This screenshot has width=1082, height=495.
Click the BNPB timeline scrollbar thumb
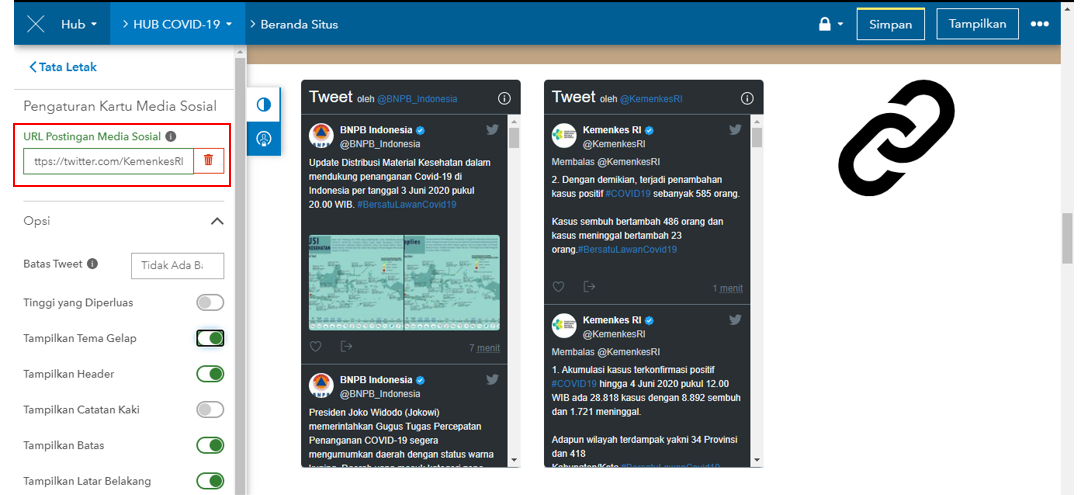pyautogui.click(x=513, y=139)
